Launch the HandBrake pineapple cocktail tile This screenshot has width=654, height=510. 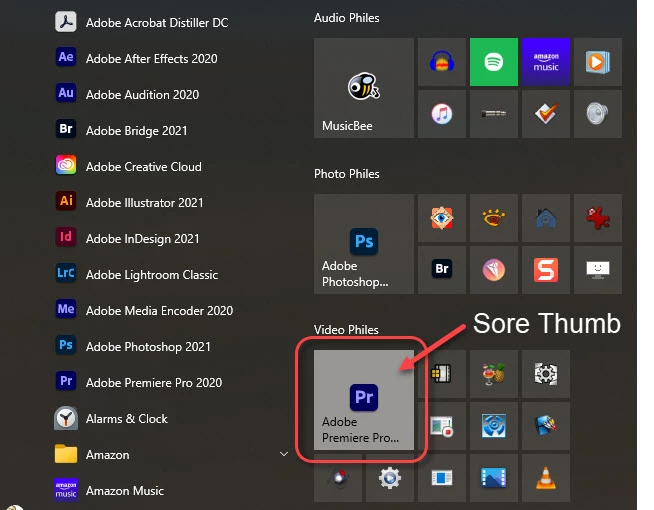click(494, 374)
